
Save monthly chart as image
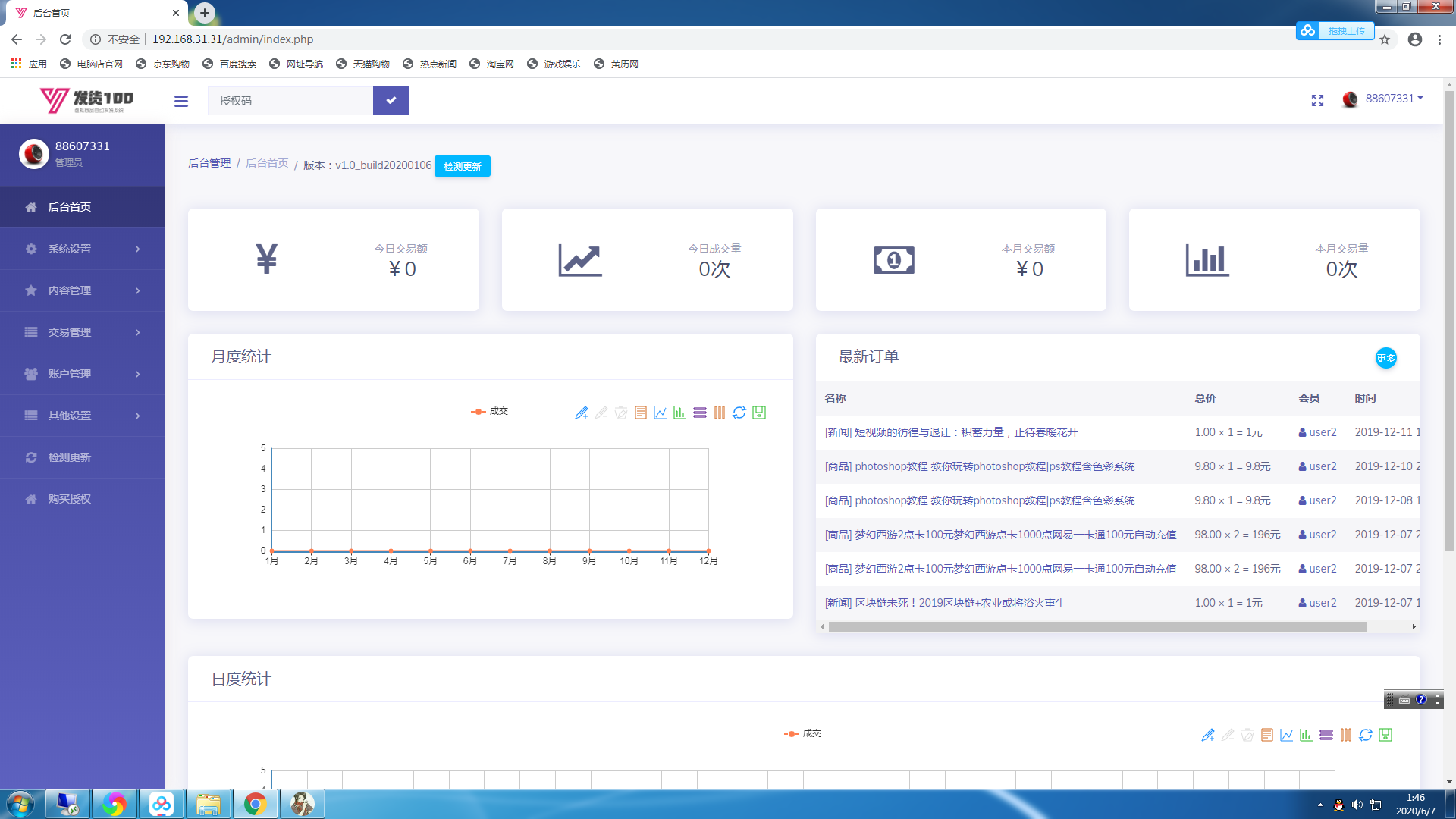click(x=759, y=413)
